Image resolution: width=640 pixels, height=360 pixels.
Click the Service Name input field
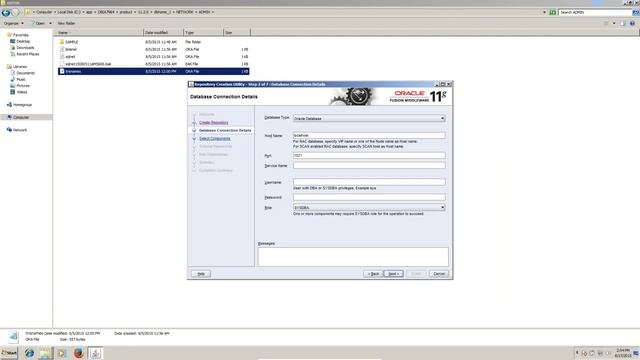369,165
